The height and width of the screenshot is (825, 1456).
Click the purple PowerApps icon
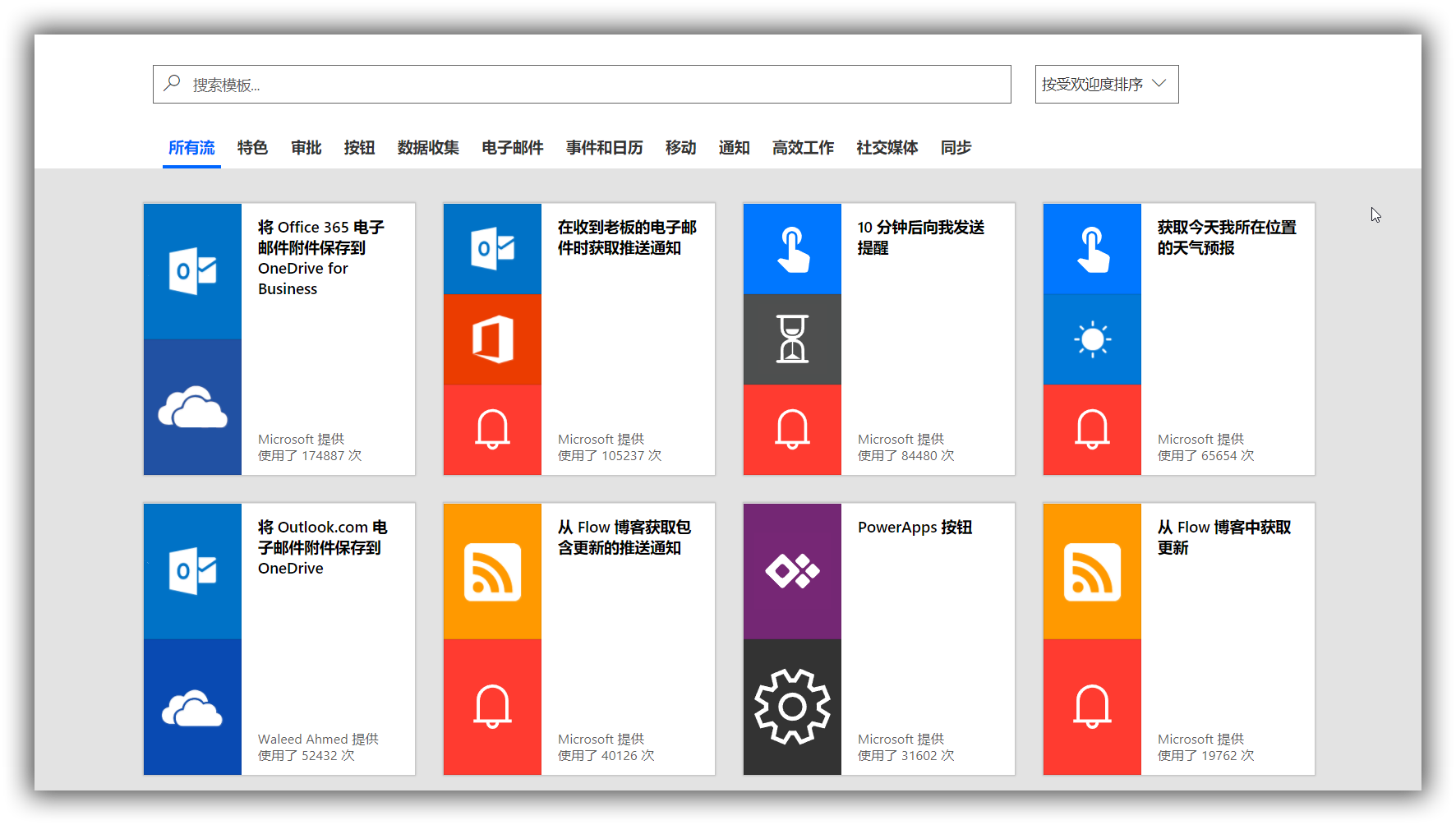[x=792, y=571]
